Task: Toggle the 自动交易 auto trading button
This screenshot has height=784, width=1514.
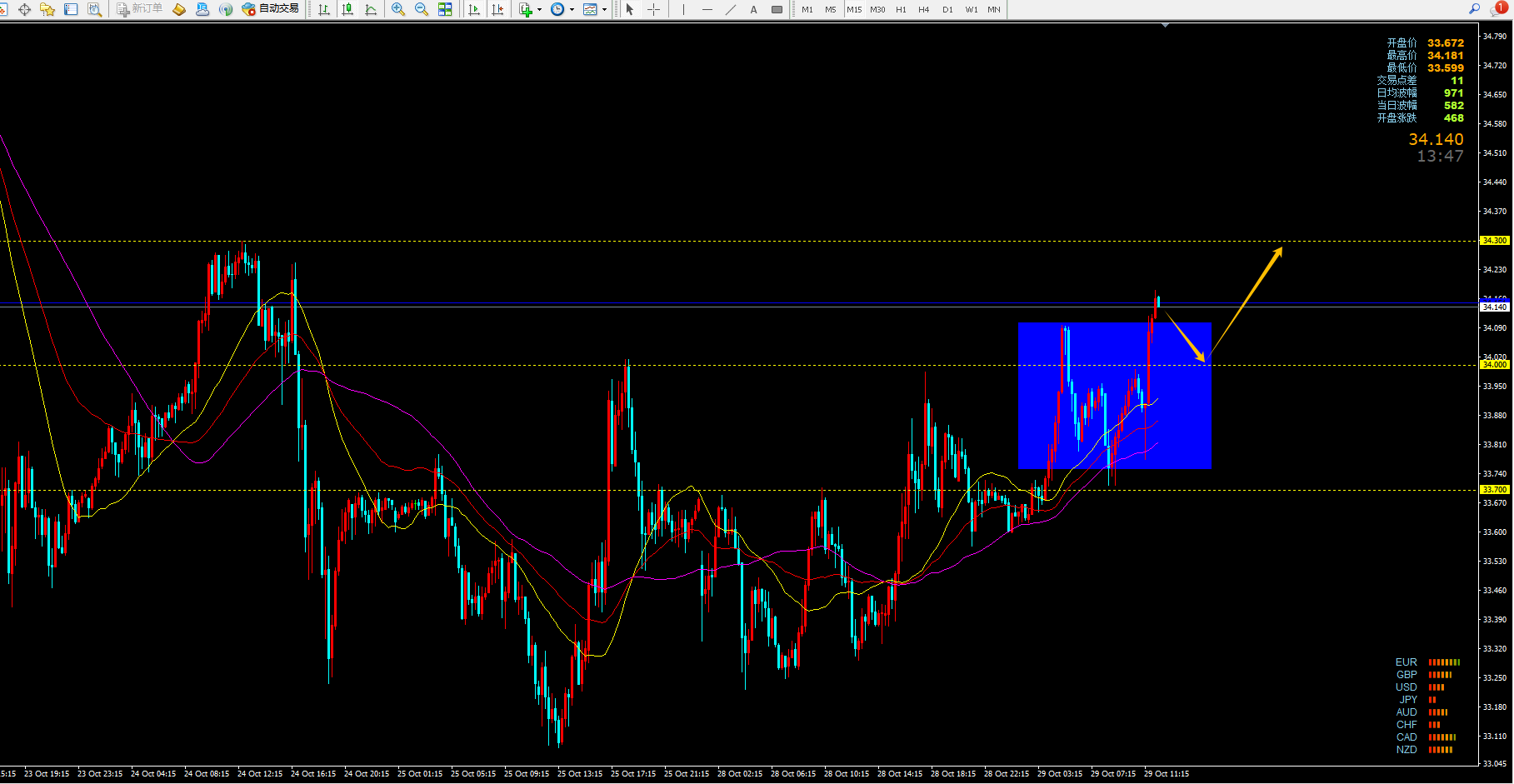Action: coord(270,9)
